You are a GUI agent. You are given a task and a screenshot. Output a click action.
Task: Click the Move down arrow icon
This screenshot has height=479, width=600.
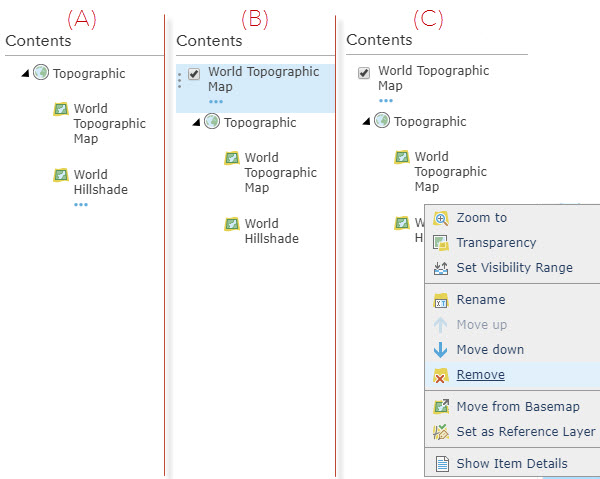[441, 350]
